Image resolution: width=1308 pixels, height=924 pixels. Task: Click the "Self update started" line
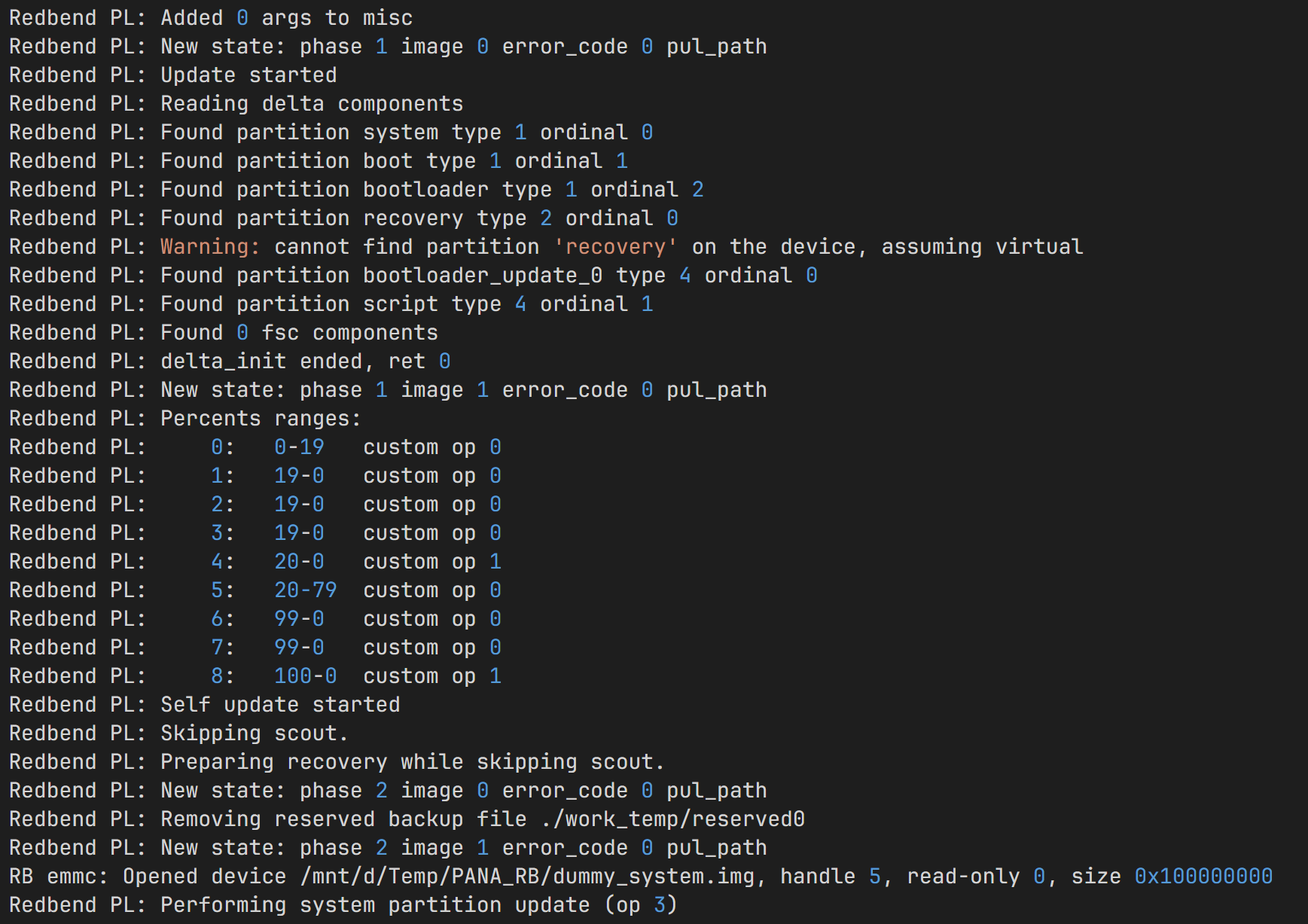[x=280, y=705]
